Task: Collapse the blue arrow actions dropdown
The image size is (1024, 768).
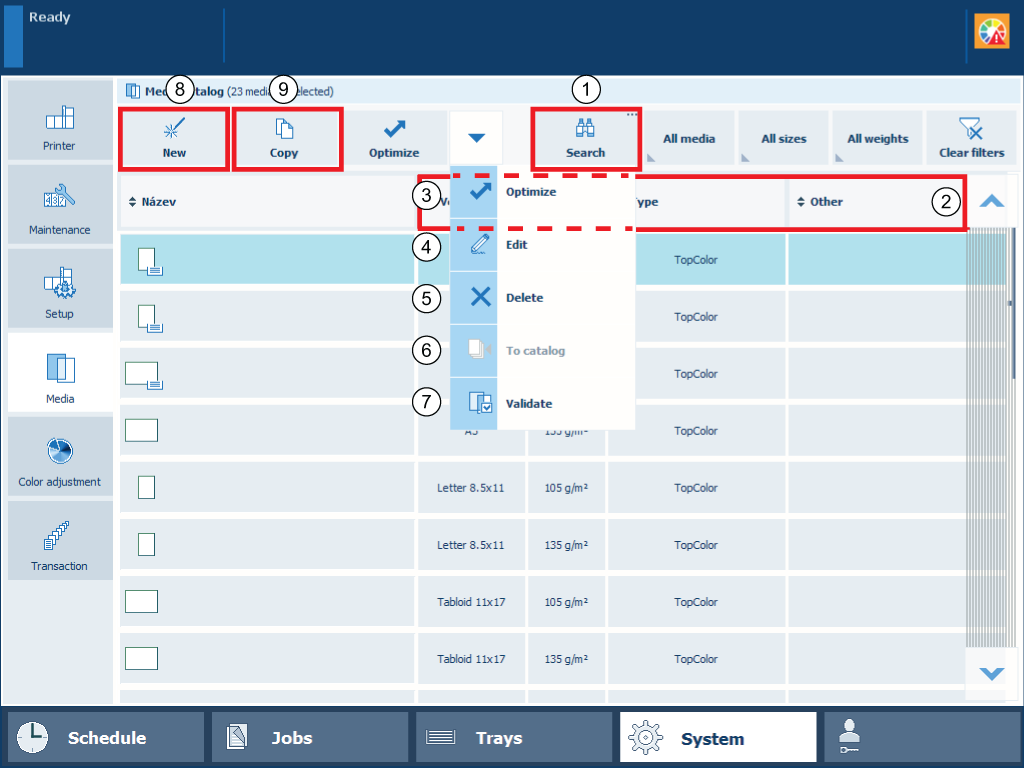Action: (477, 138)
